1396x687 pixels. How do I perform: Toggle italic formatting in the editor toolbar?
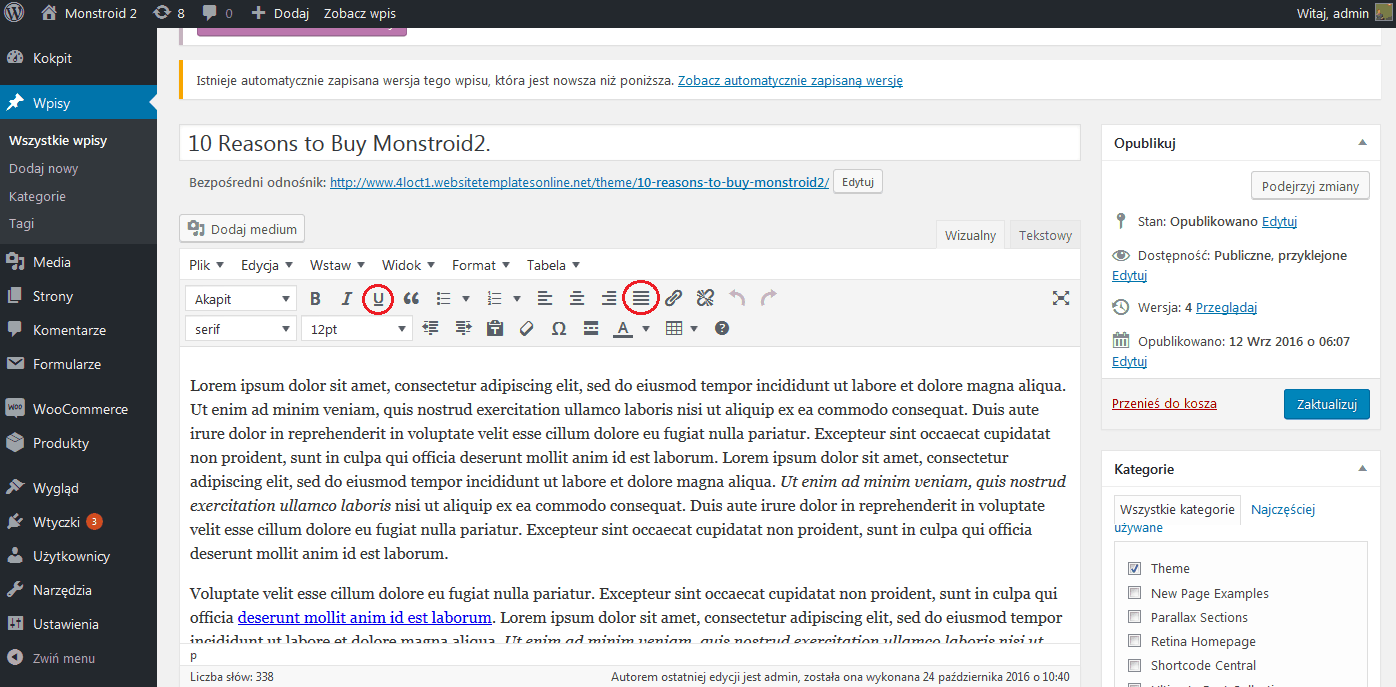coord(347,298)
